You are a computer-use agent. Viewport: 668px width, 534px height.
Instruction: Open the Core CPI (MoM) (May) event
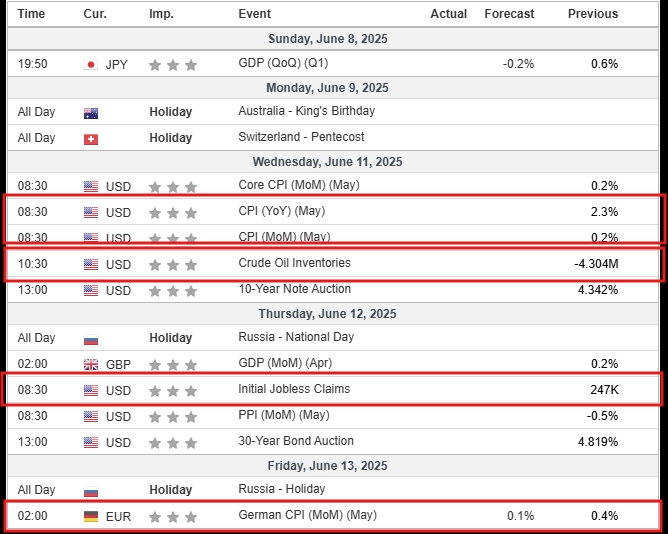[298, 185]
